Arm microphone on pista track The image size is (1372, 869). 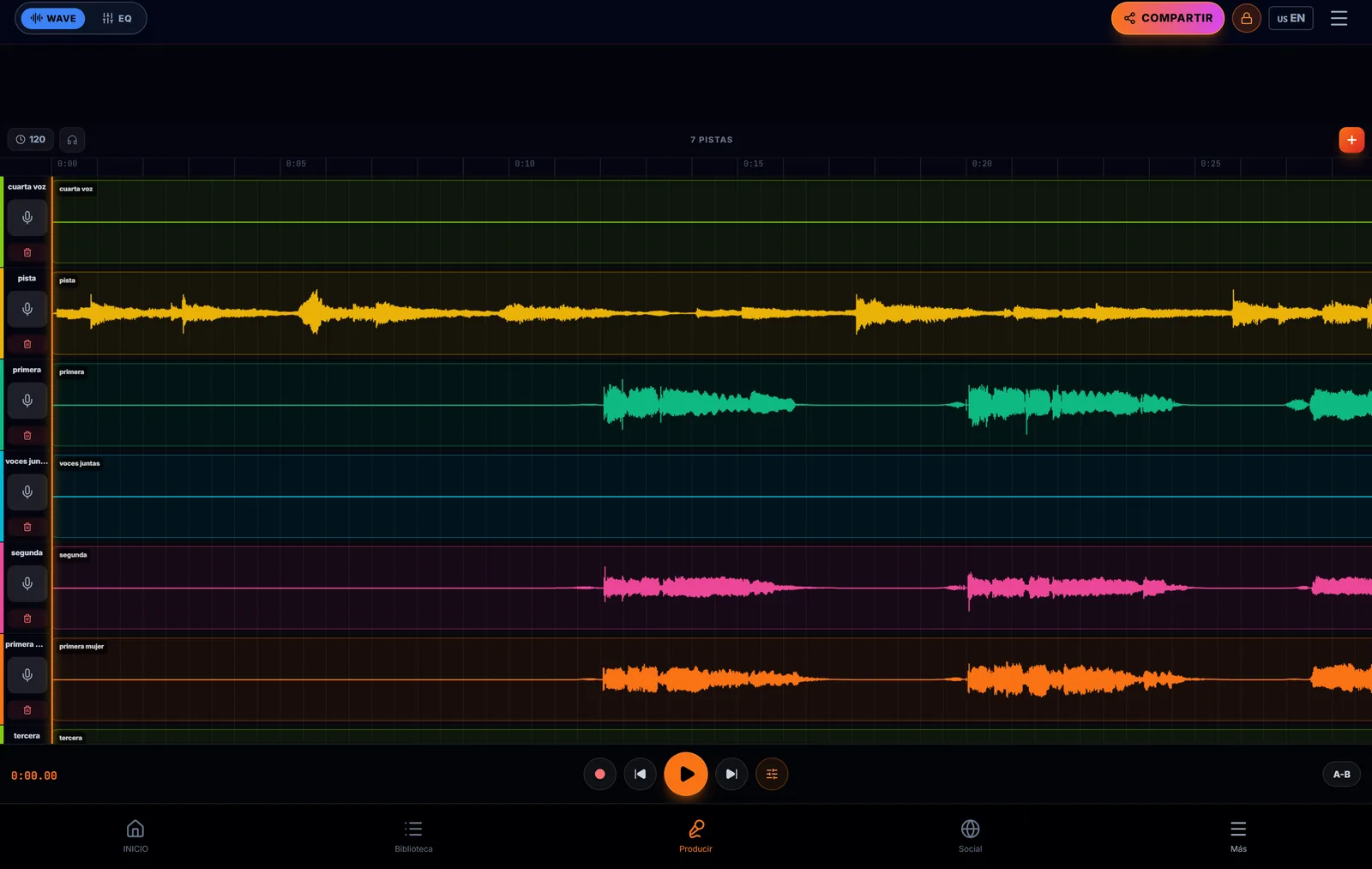pyautogui.click(x=27, y=309)
